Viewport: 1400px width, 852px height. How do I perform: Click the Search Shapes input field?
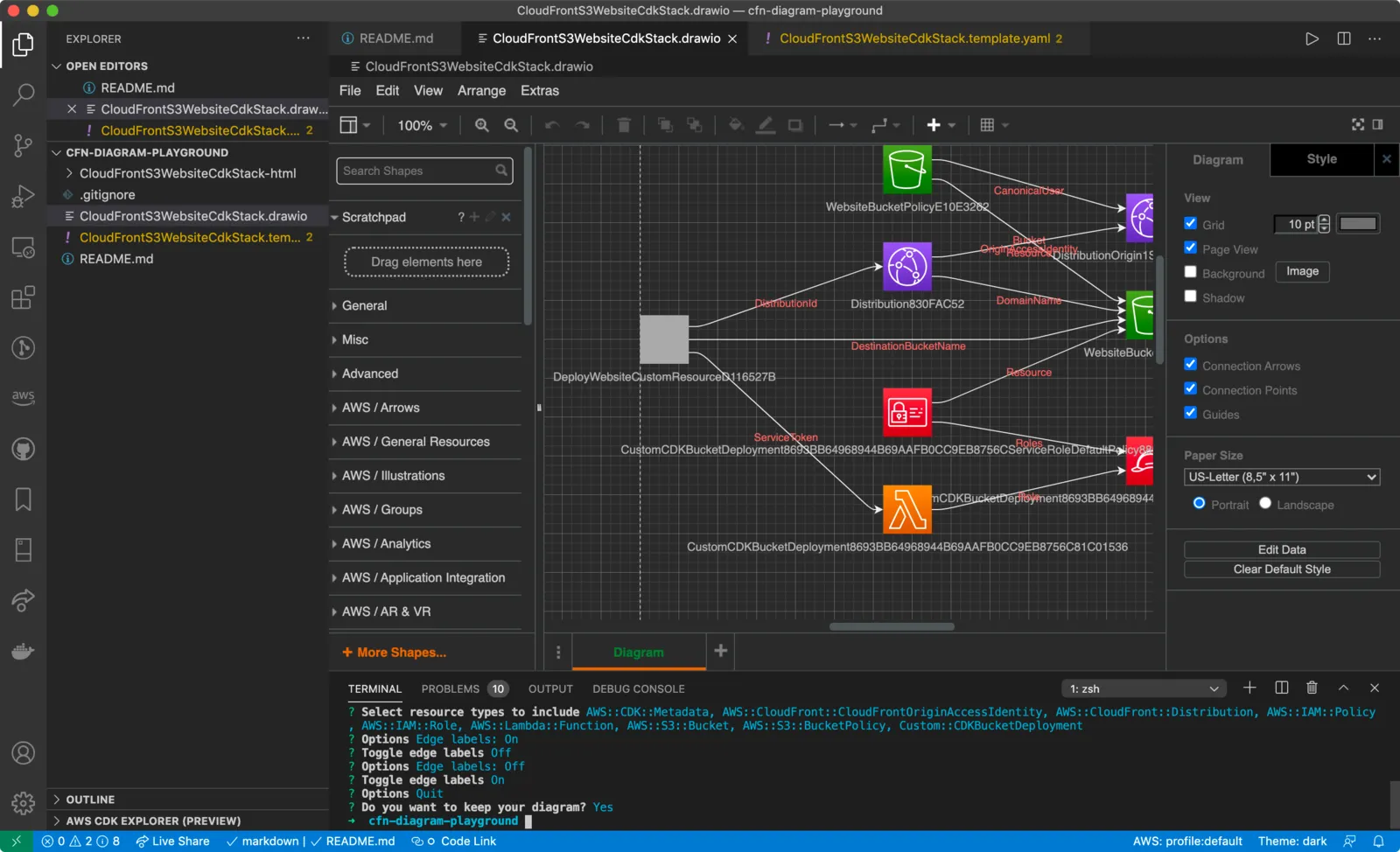click(x=424, y=171)
